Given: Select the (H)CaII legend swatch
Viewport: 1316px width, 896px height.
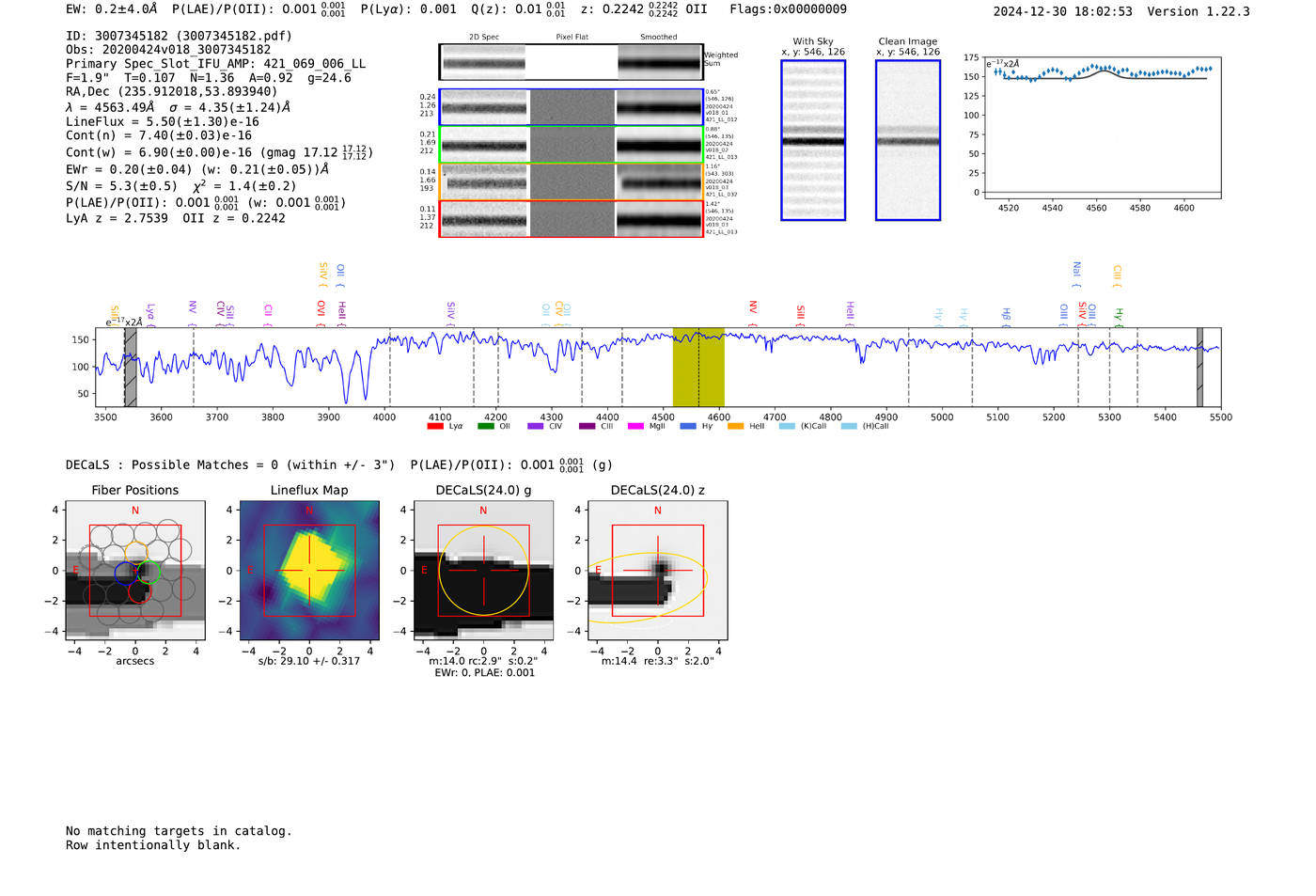Looking at the screenshot, I should (849, 427).
